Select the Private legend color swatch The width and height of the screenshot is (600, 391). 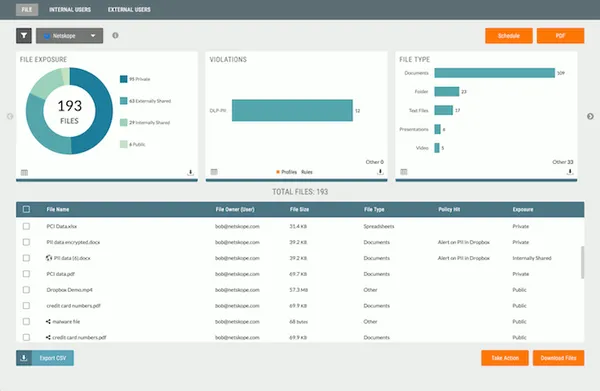124,79
